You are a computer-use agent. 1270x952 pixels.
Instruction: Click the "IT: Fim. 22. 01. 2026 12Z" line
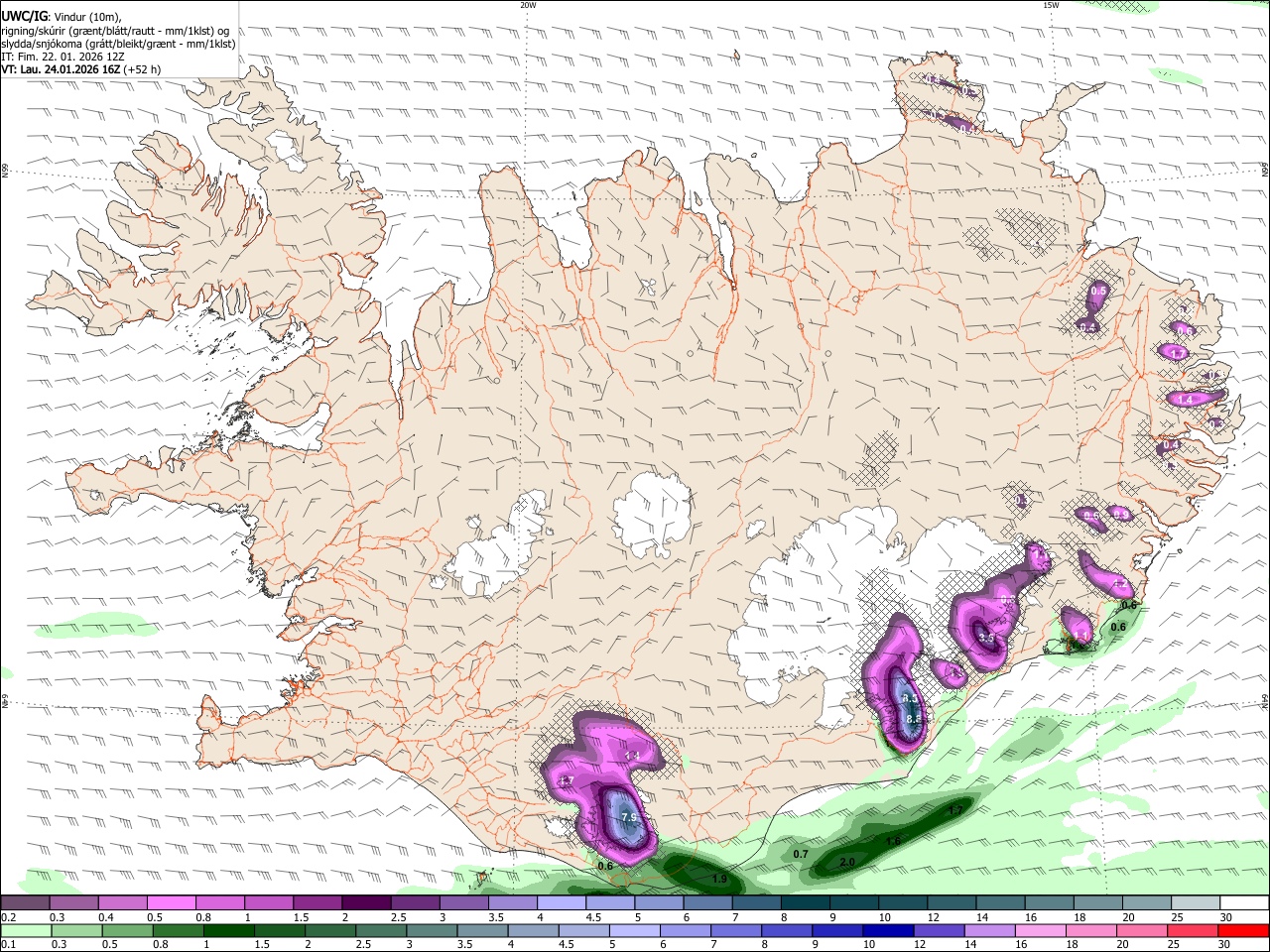pyautogui.click(x=63, y=57)
